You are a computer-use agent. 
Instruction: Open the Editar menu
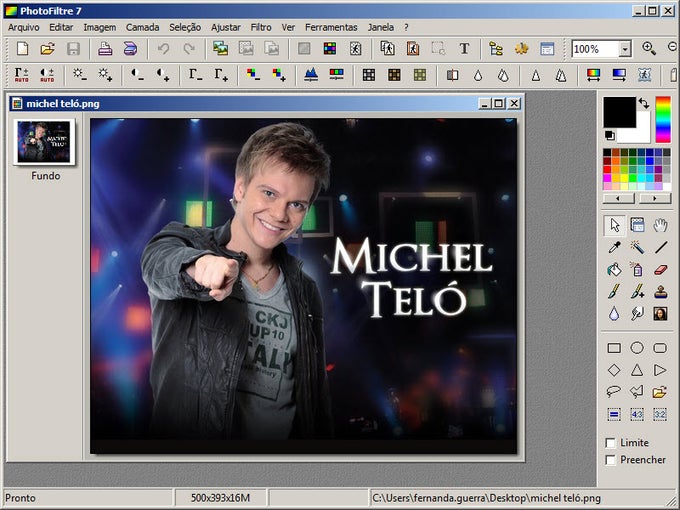click(x=61, y=27)
